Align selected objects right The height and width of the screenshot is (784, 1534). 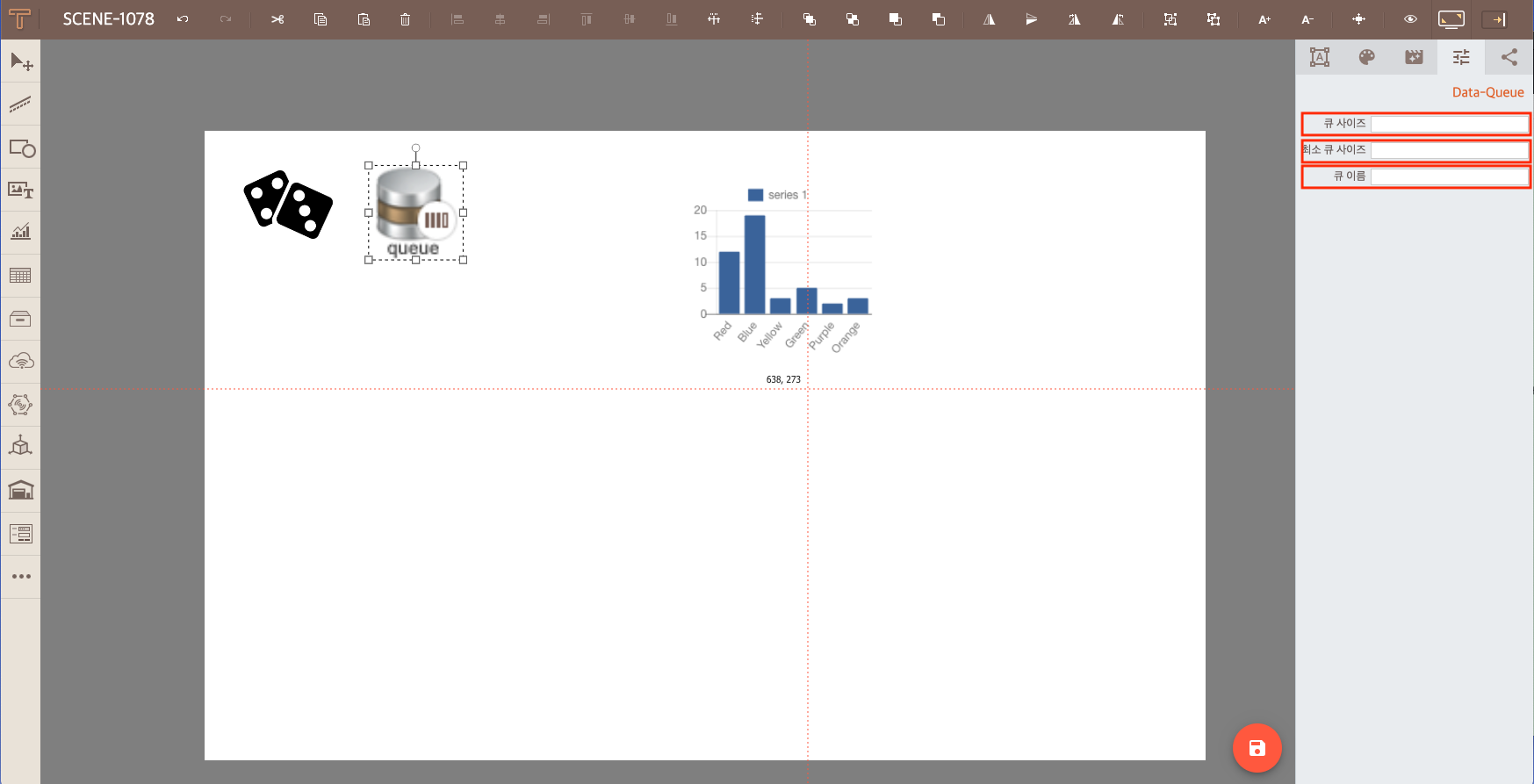(544, 19)
